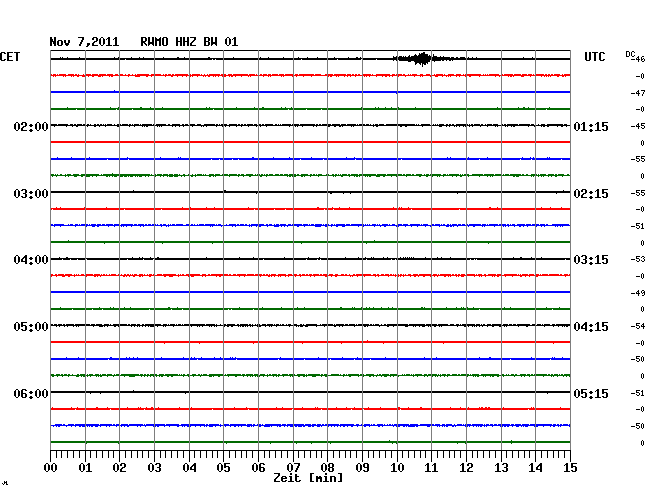This screenshot has width=650, height=494.
Task: Click the "03" minute axis label
Action: (x=155, y=467)
